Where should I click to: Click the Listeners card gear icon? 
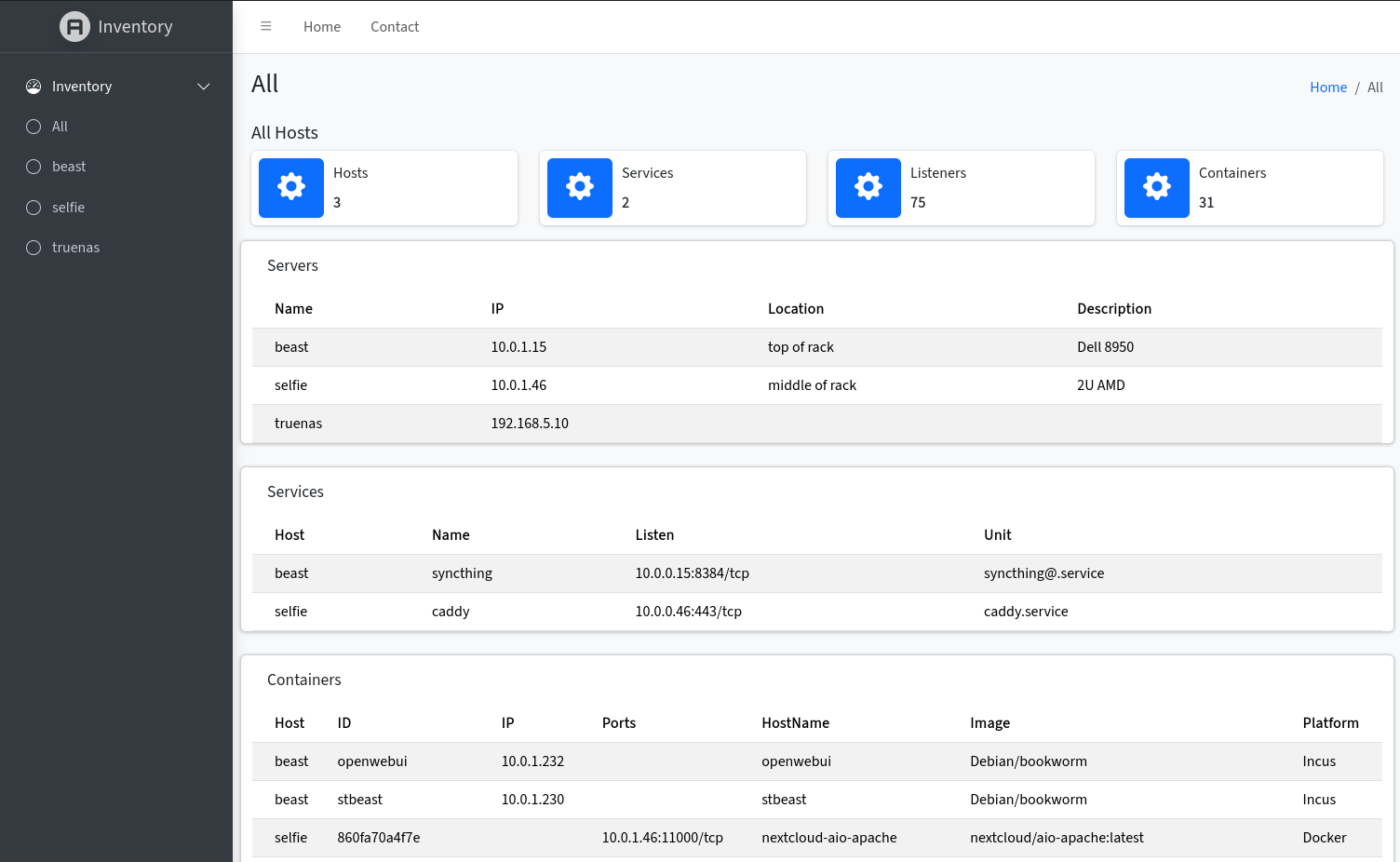click(868, 187)
